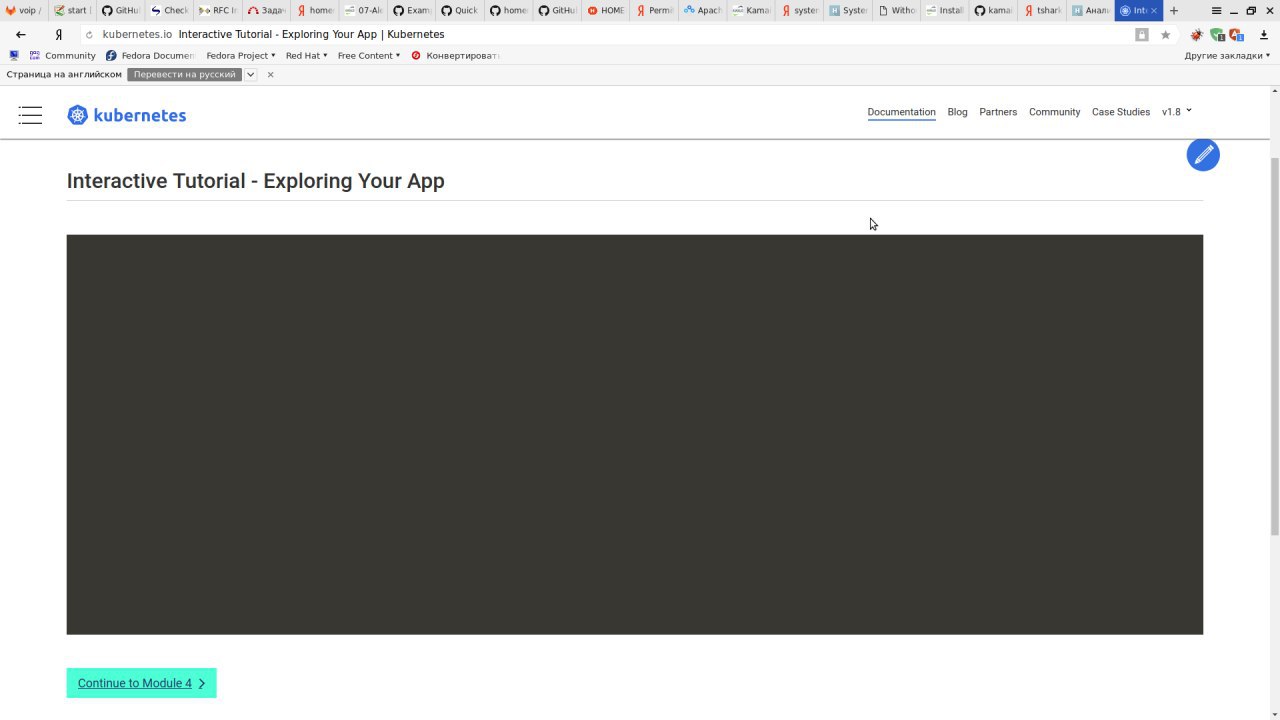Switch to the HOME tab with red icon
1280x720 pixels.
pos(605,10)
